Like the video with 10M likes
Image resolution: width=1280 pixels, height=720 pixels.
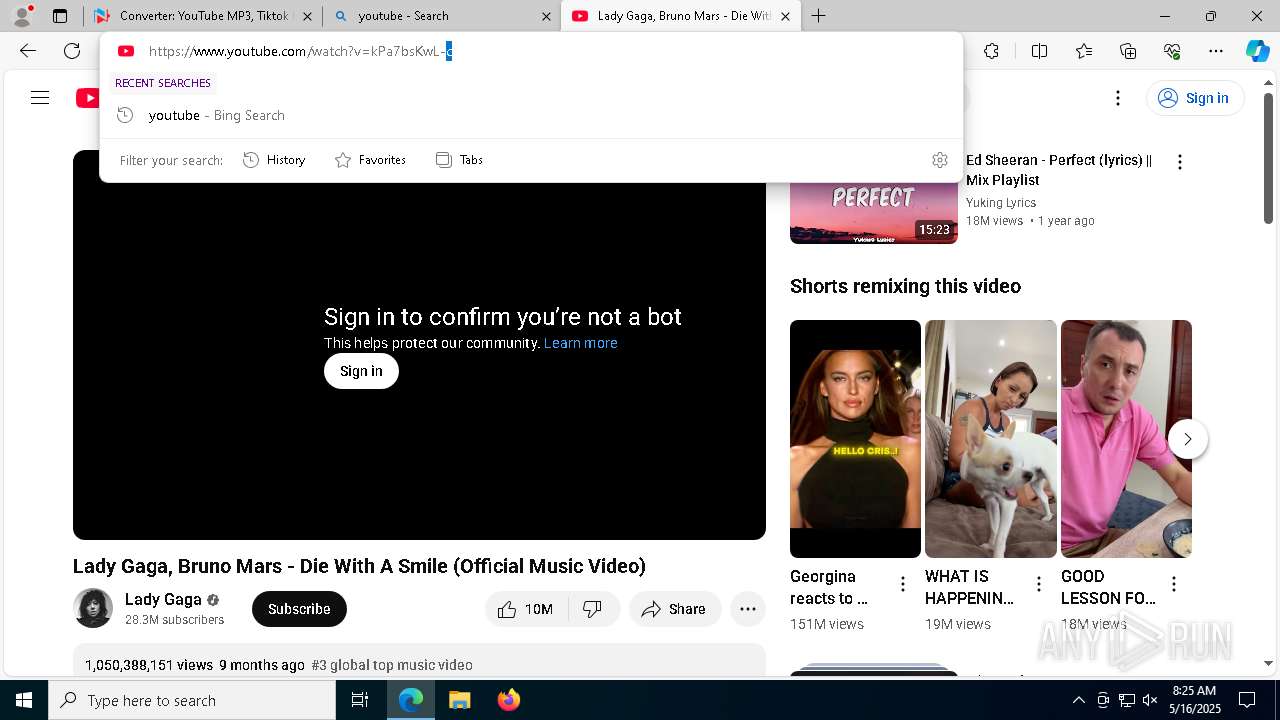pyautogui.click(x=526, y=609)
